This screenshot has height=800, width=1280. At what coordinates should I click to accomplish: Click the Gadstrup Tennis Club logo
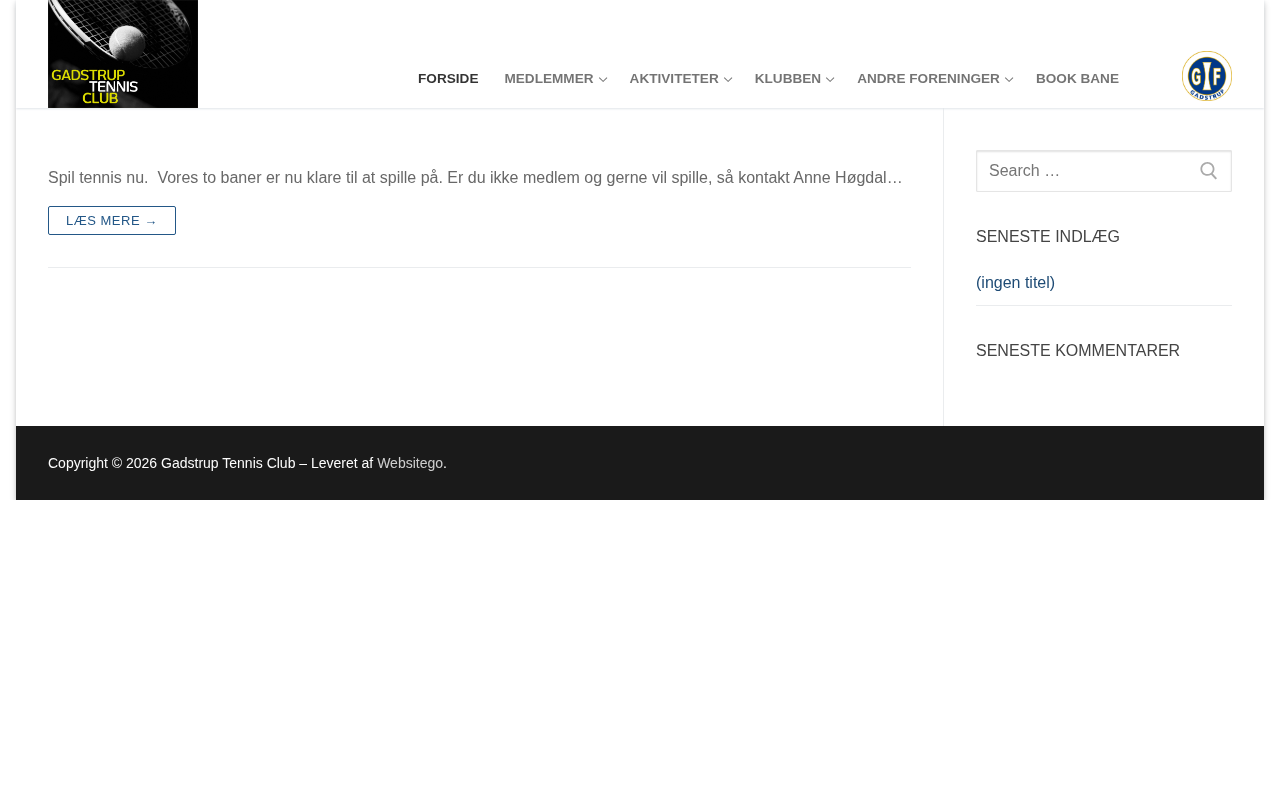123,54
